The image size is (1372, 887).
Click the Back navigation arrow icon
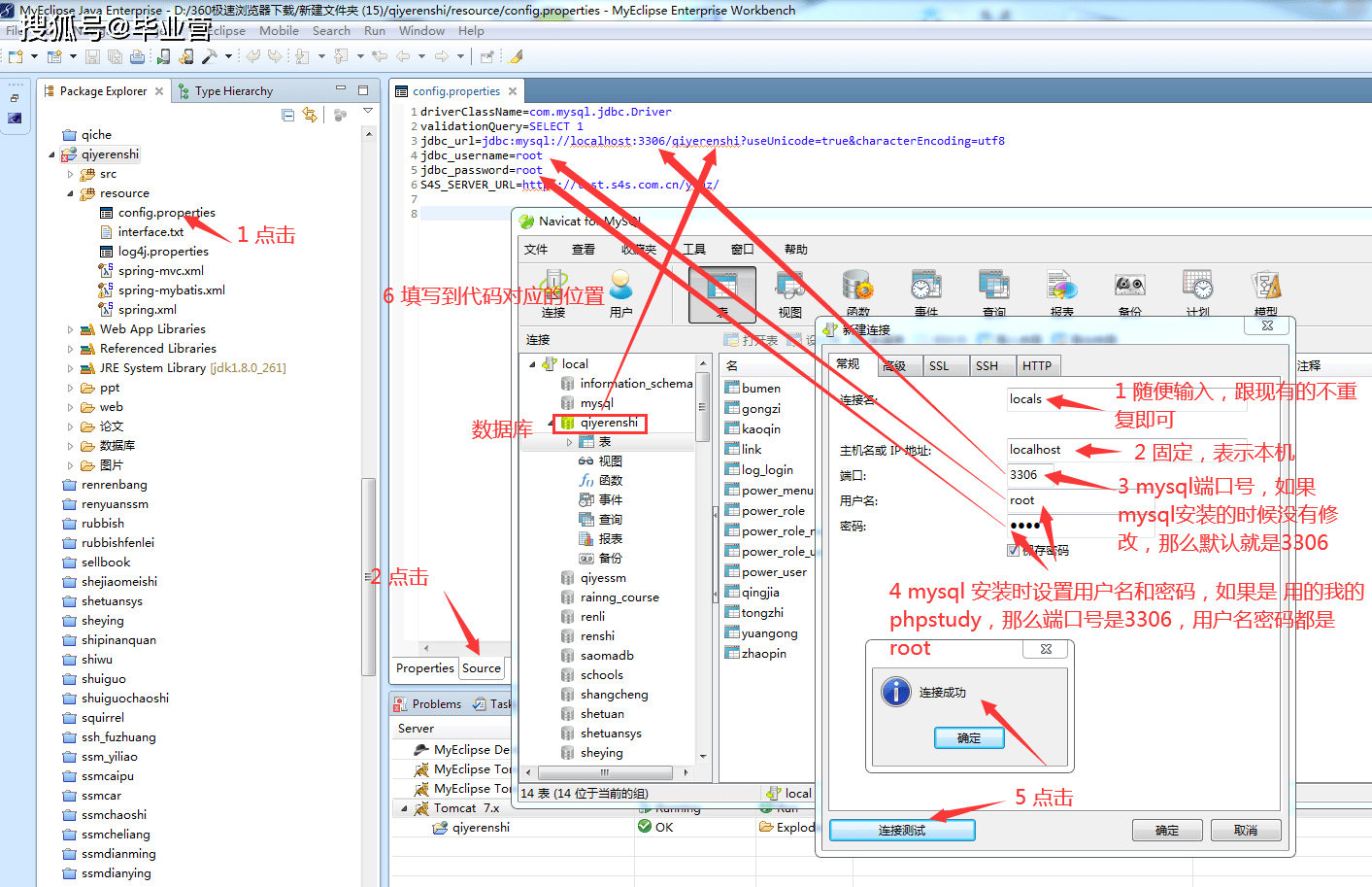[403, 56]
